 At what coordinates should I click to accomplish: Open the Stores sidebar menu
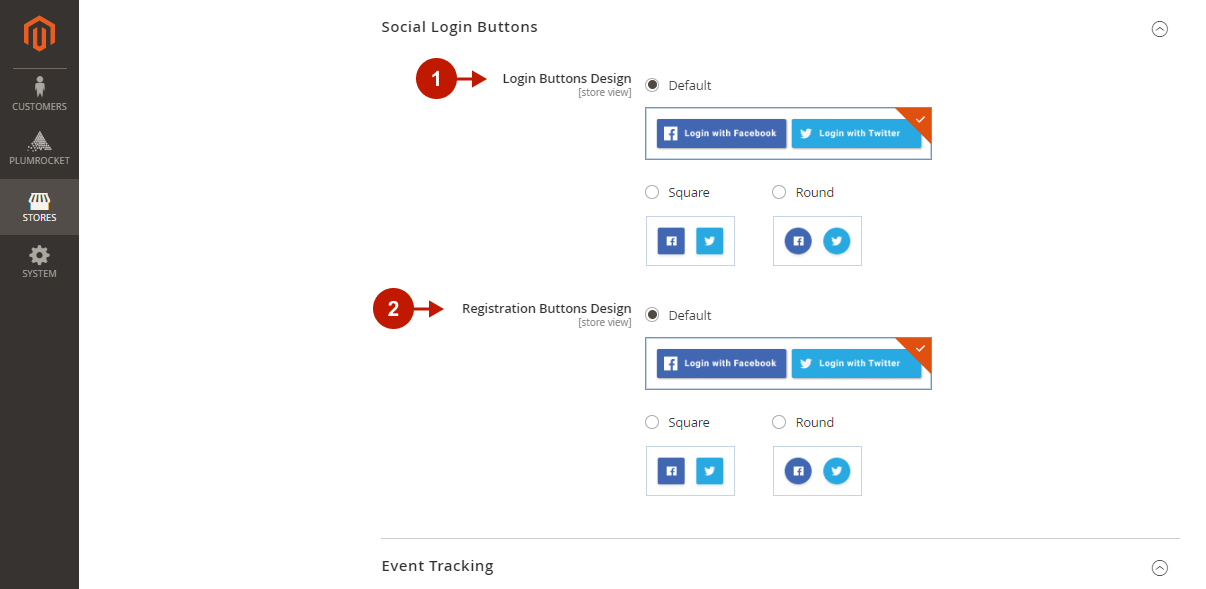(x=39, y=207)
